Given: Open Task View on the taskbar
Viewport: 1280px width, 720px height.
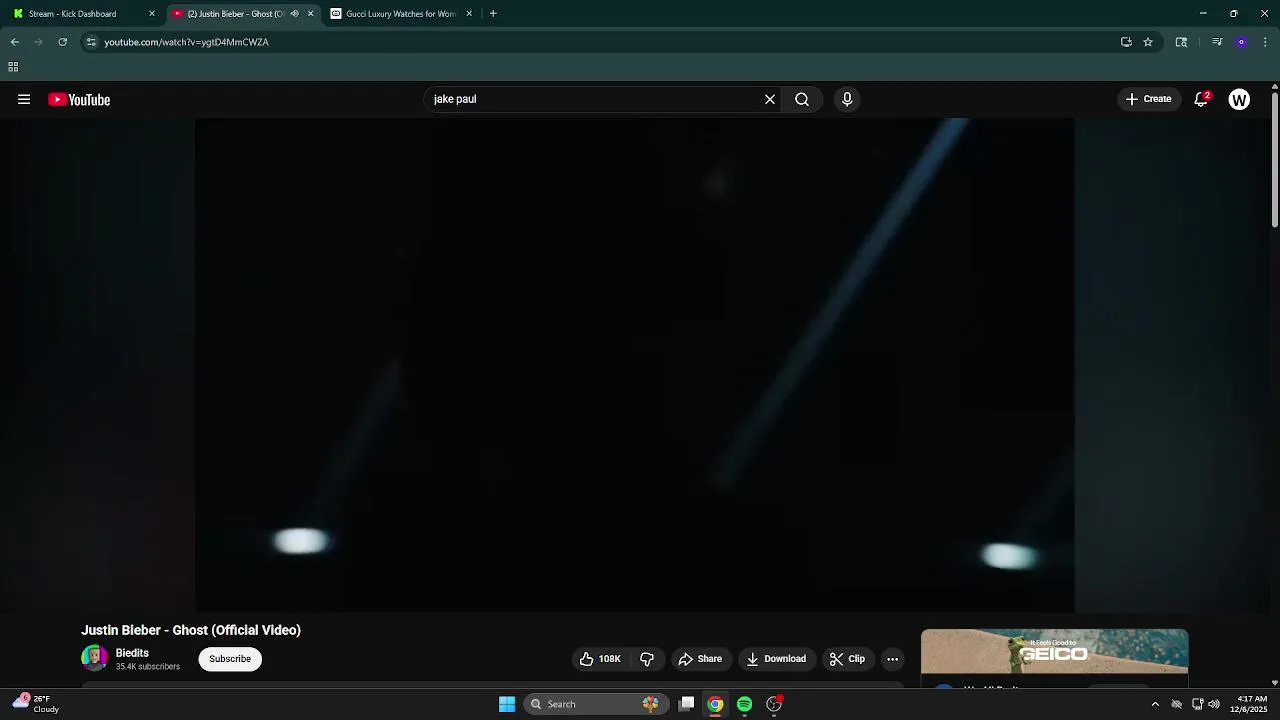Looking at the screenshot, I should tap(686, 704).
